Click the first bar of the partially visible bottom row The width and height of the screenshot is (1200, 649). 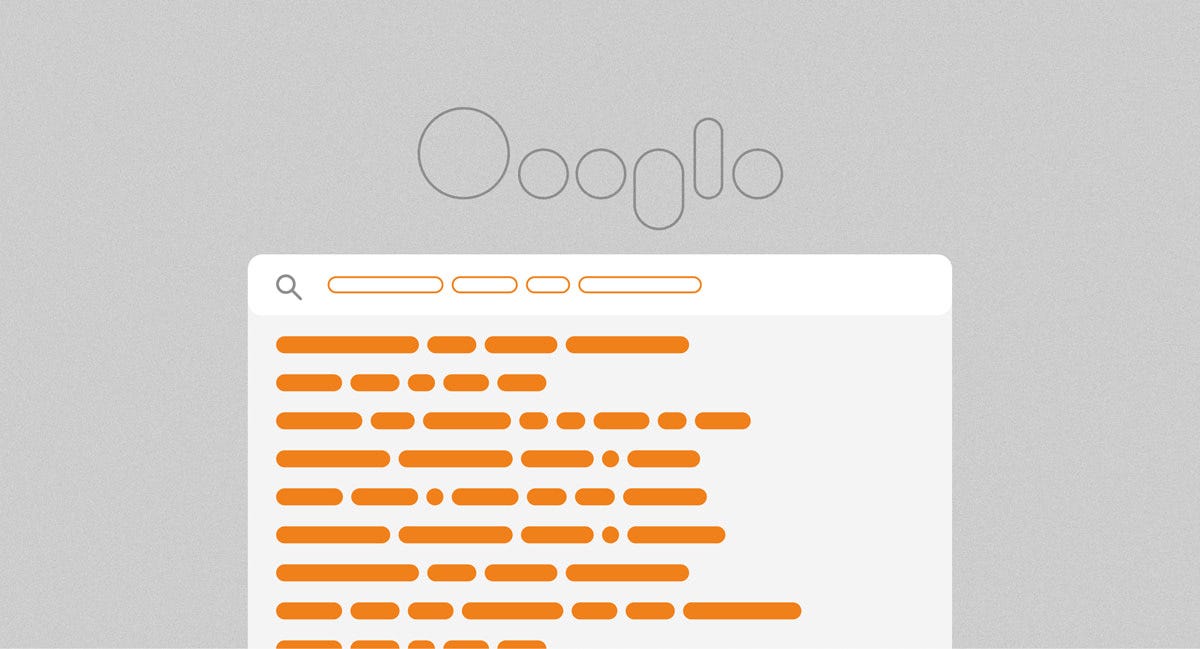click(x=309, y=645)
